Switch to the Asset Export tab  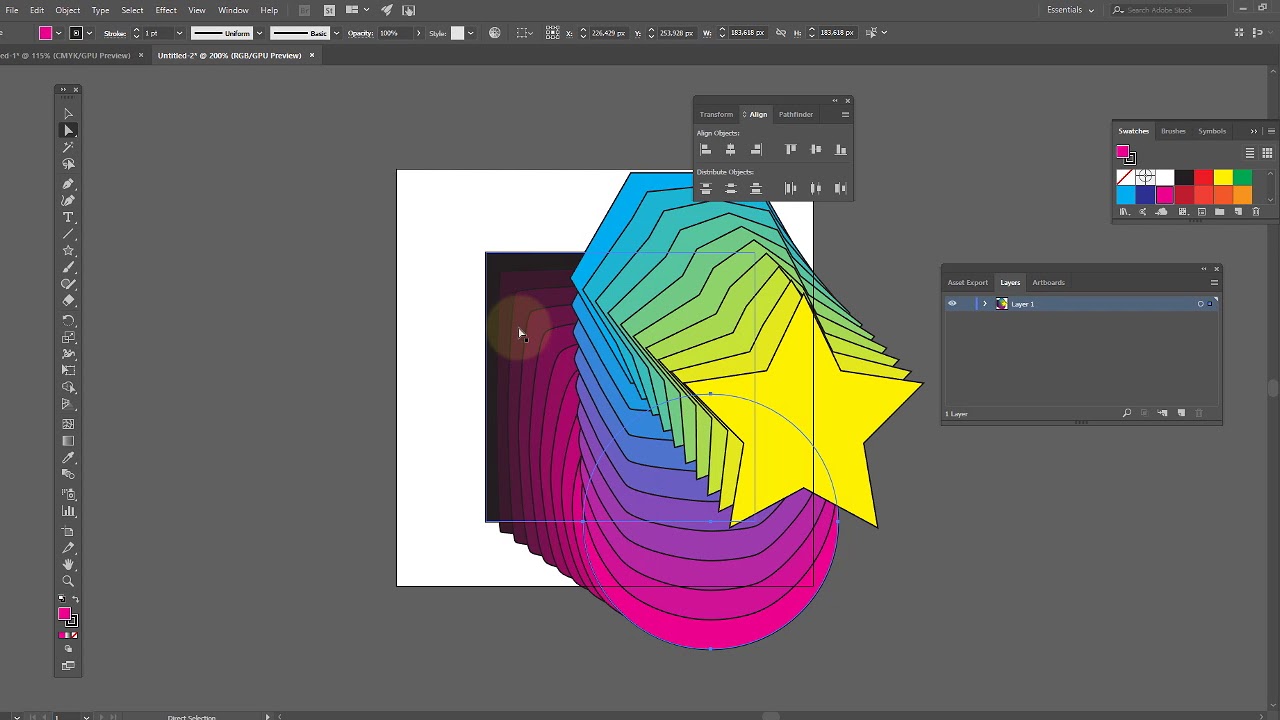(967, 282)
